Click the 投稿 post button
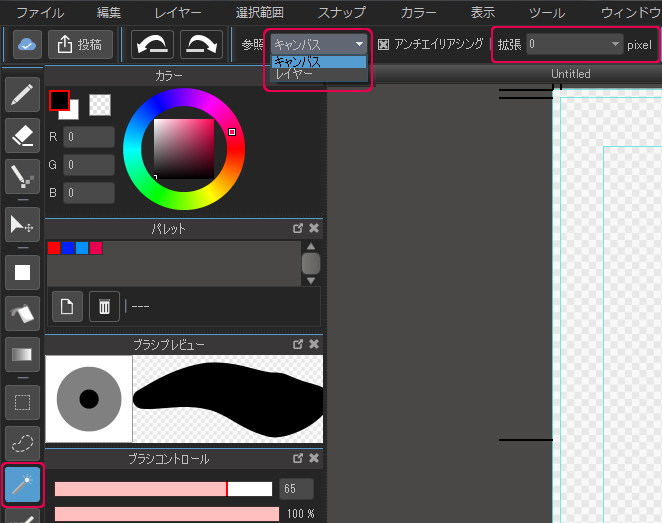The height and width of the screenshot is (523, 662). (80, 44)
